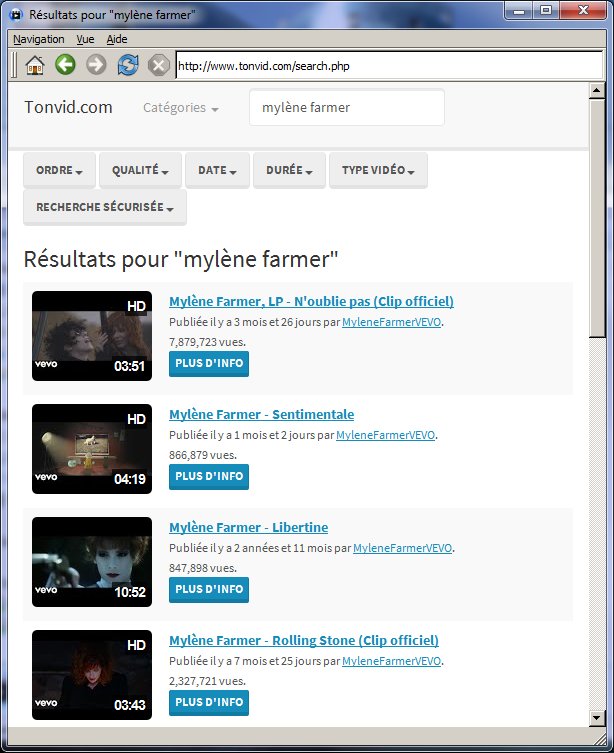Click the address bar URL field
The image size is (614, 753).
click(x=389, y=66)
